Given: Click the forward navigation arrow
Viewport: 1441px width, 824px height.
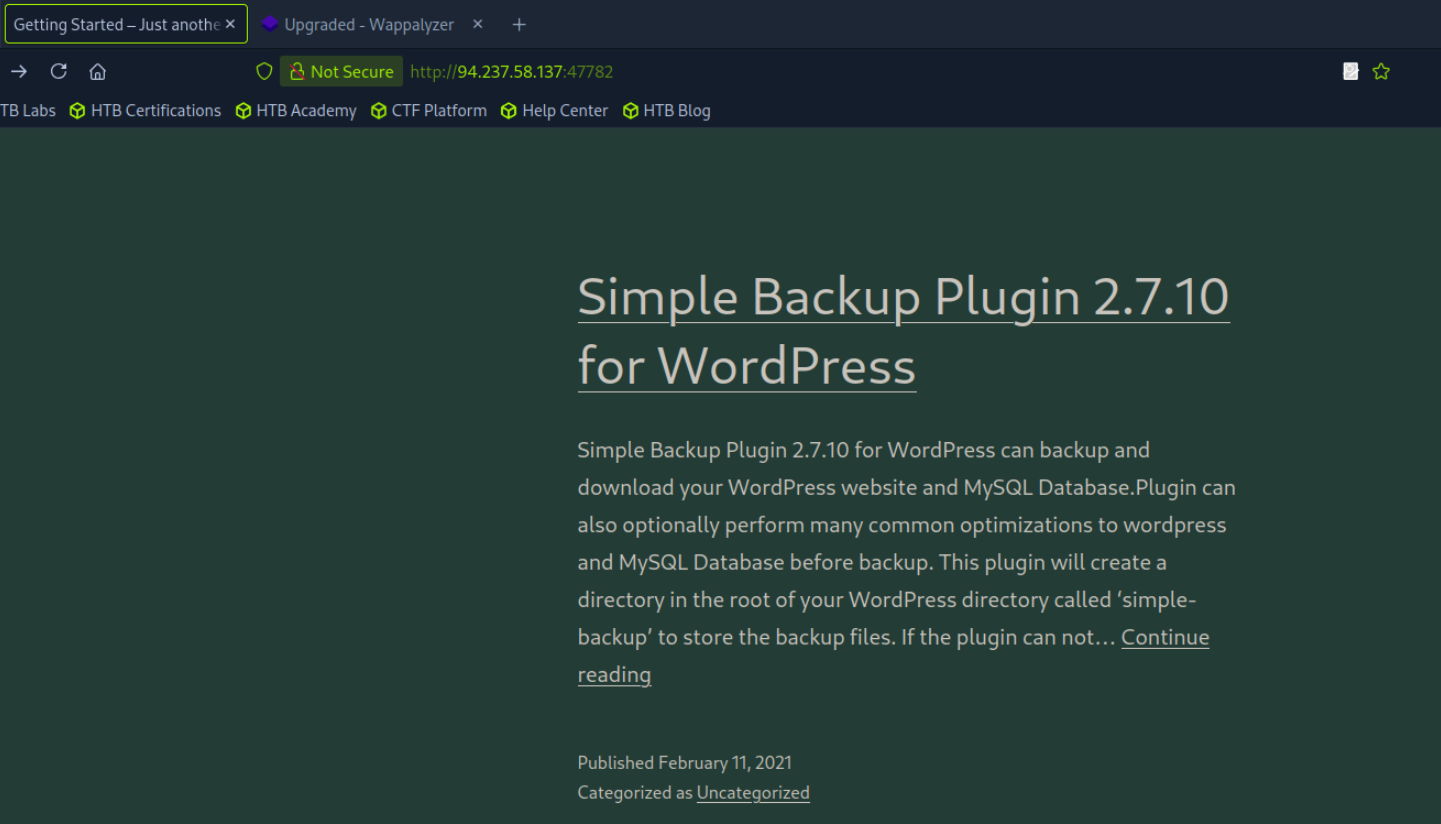Looking at the screenshot, I should click(19, 71).
